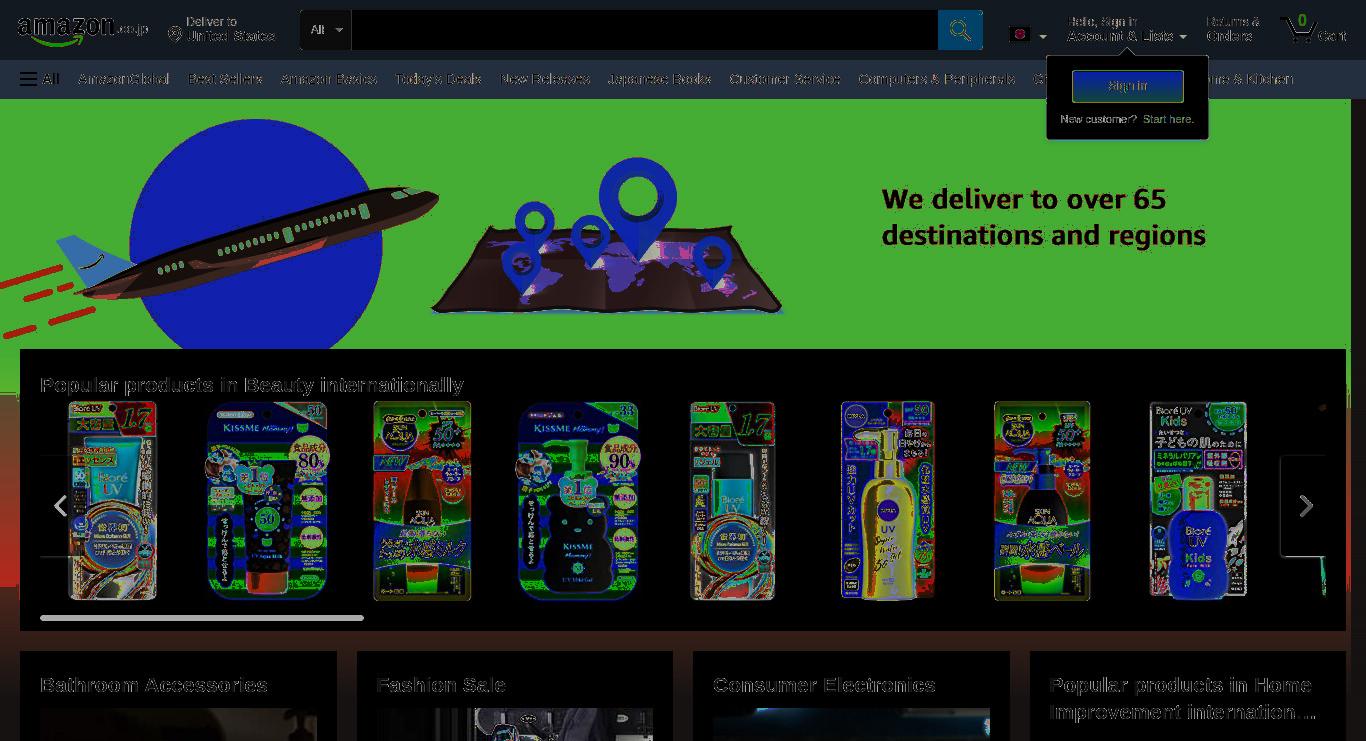This screenshot has height=741, width=1366.
Task: Open AmazonGlobal in navigation bar
Action: click(124, 79)
